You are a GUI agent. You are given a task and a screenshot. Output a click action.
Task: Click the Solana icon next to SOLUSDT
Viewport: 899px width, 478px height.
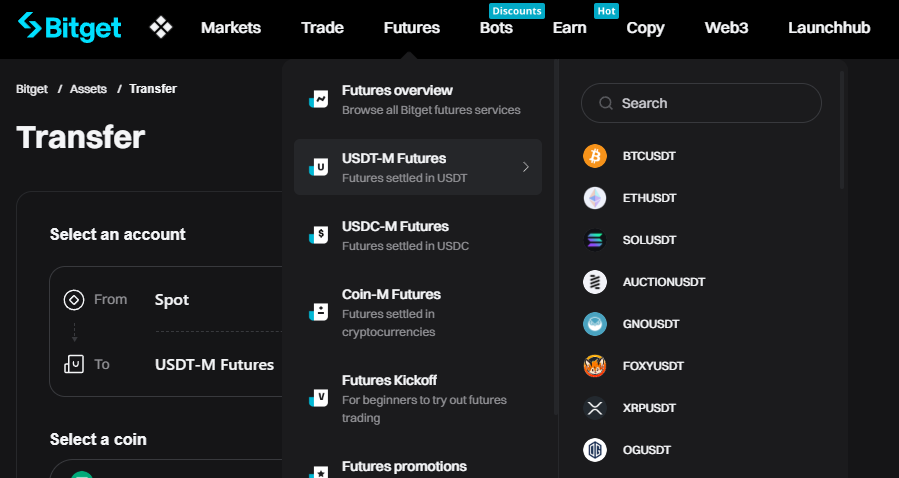pyautogui.click(x=595, y=240)
